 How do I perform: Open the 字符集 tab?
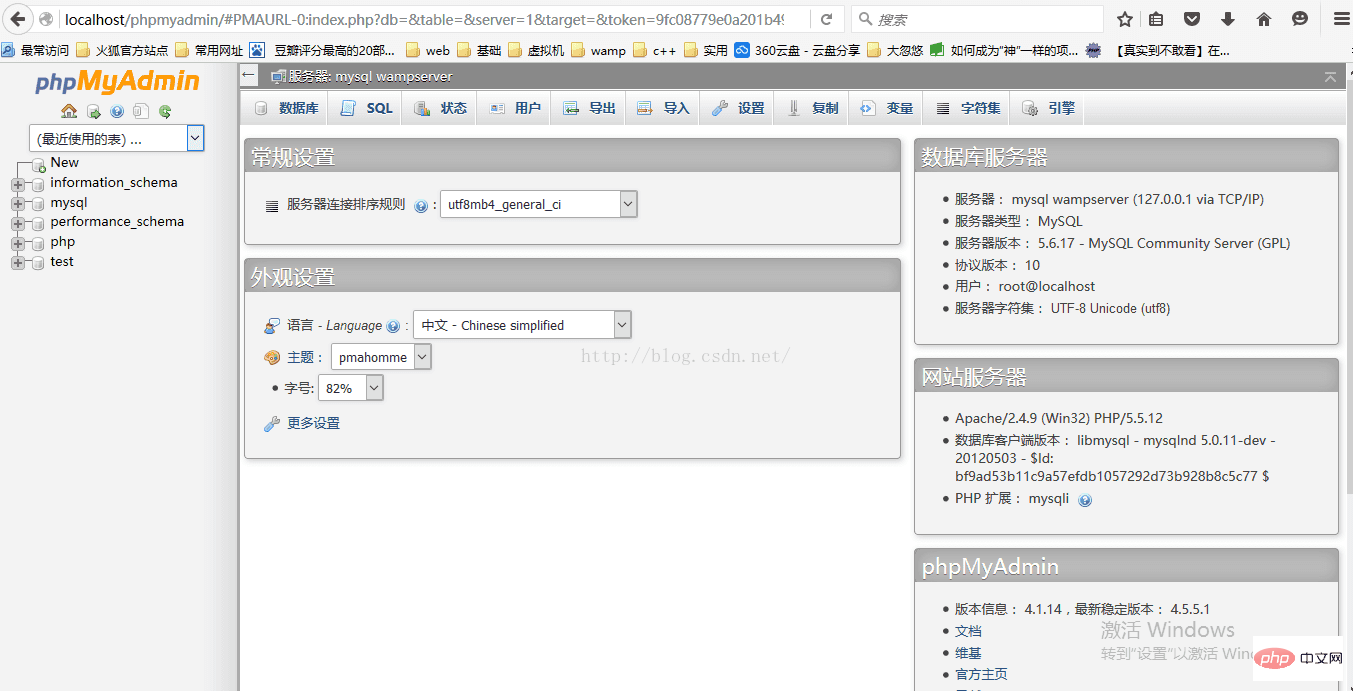[968, 108]
